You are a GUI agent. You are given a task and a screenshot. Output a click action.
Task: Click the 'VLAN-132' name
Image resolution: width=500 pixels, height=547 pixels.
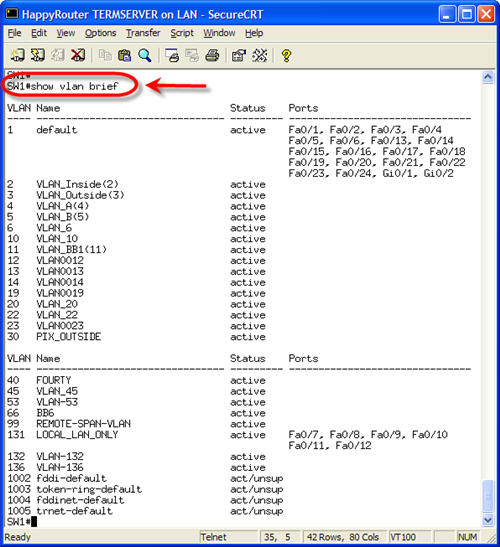(60, 456)
